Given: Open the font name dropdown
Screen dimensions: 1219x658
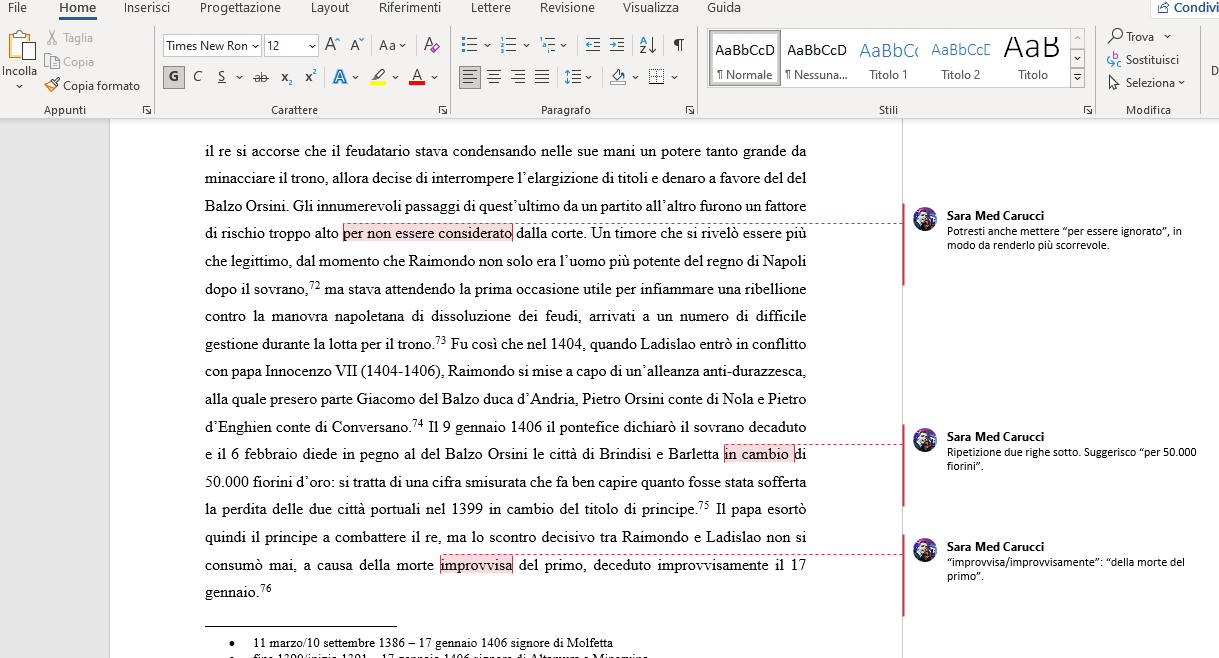Looking at the screenshot, I should point(256,46).
